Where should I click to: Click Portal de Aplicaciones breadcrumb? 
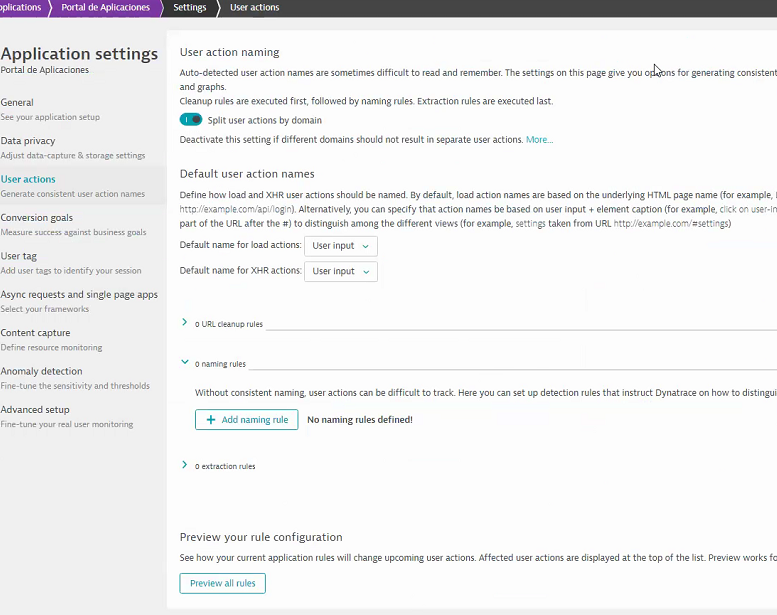pyautogui.click(x=105, y=8)
